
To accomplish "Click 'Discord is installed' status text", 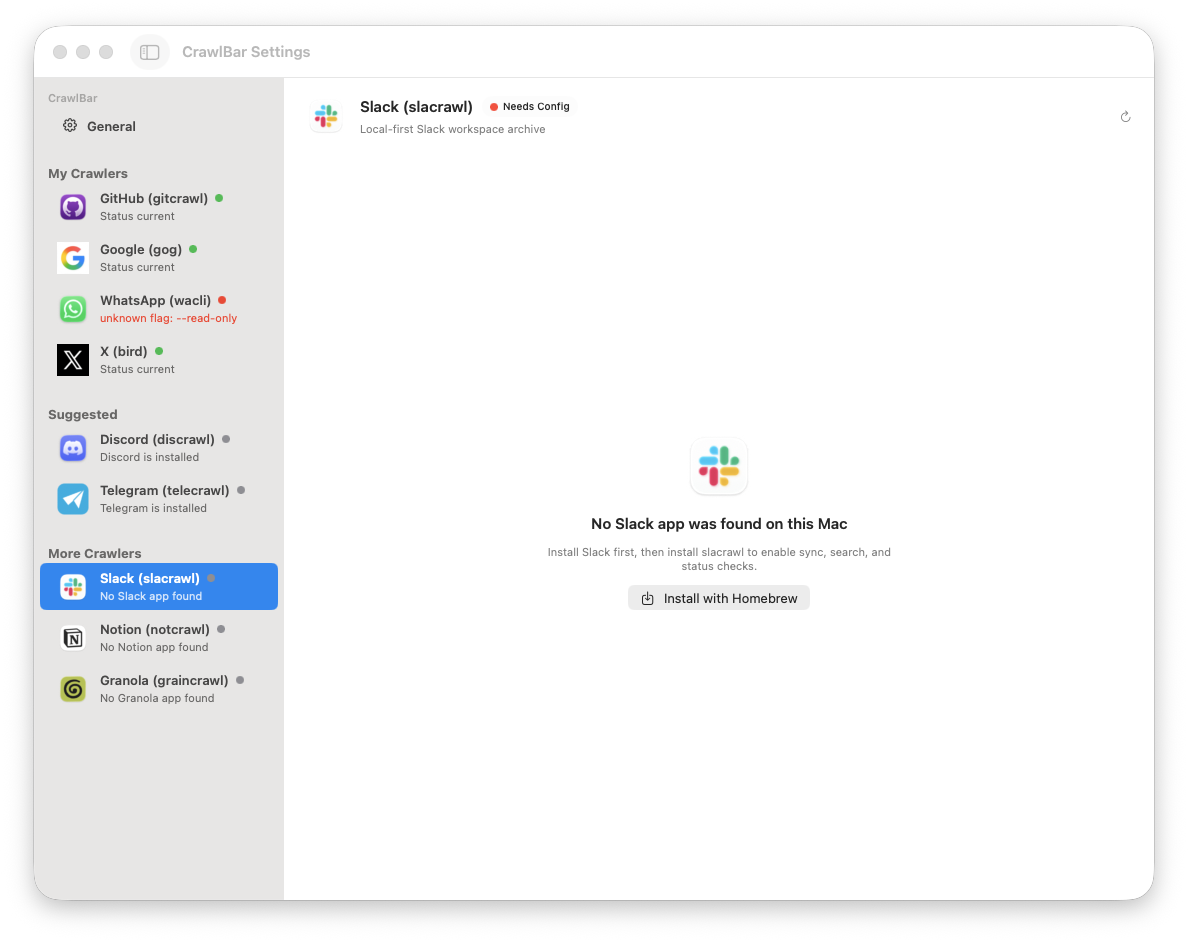I will click(x=149, y=457).
